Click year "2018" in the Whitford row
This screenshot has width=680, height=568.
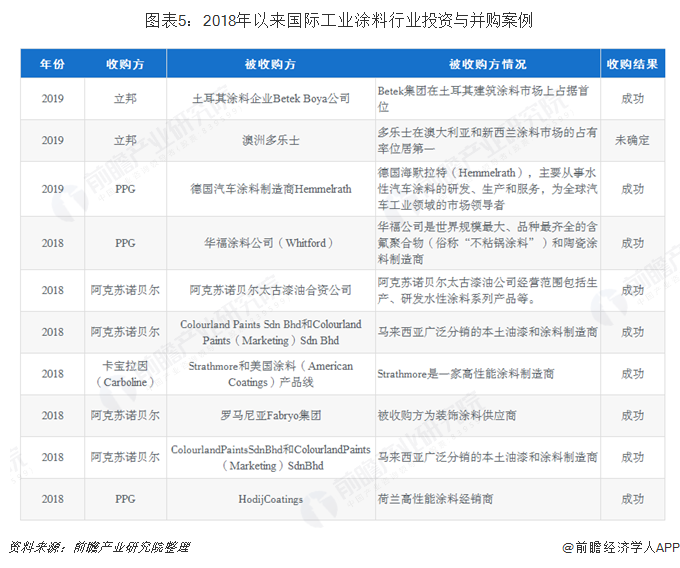[52, 243]
